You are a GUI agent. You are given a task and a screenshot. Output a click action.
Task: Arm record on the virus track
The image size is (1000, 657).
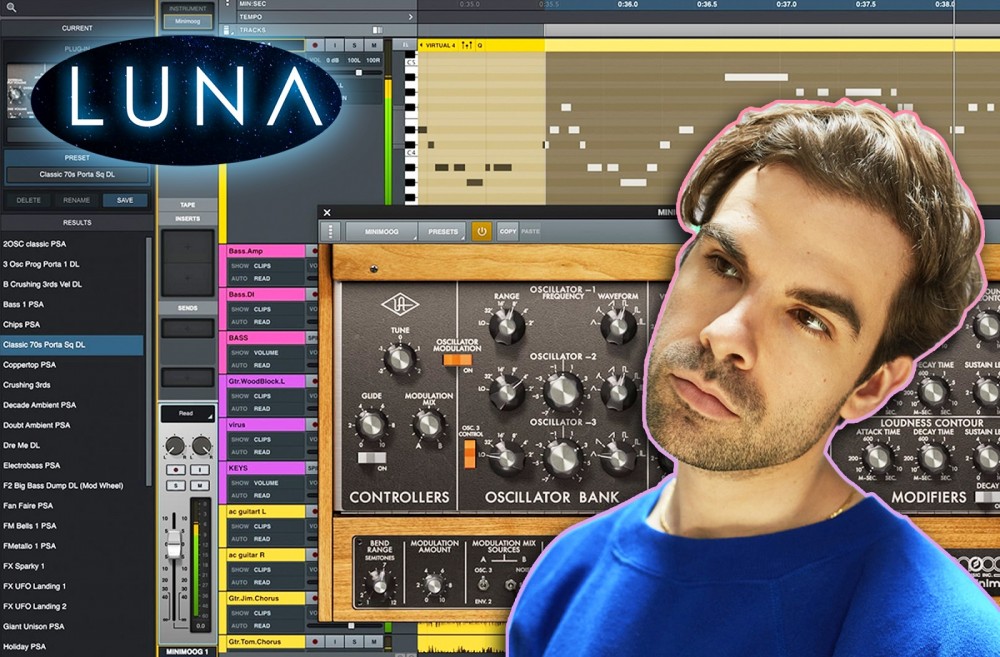314,425
